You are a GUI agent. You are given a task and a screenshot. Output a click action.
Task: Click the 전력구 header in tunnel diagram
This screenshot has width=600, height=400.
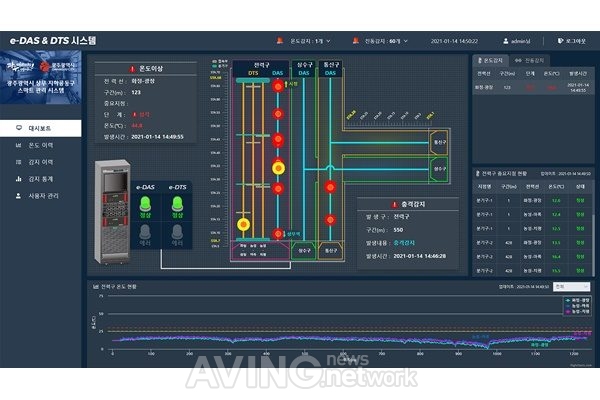(261, 65)
